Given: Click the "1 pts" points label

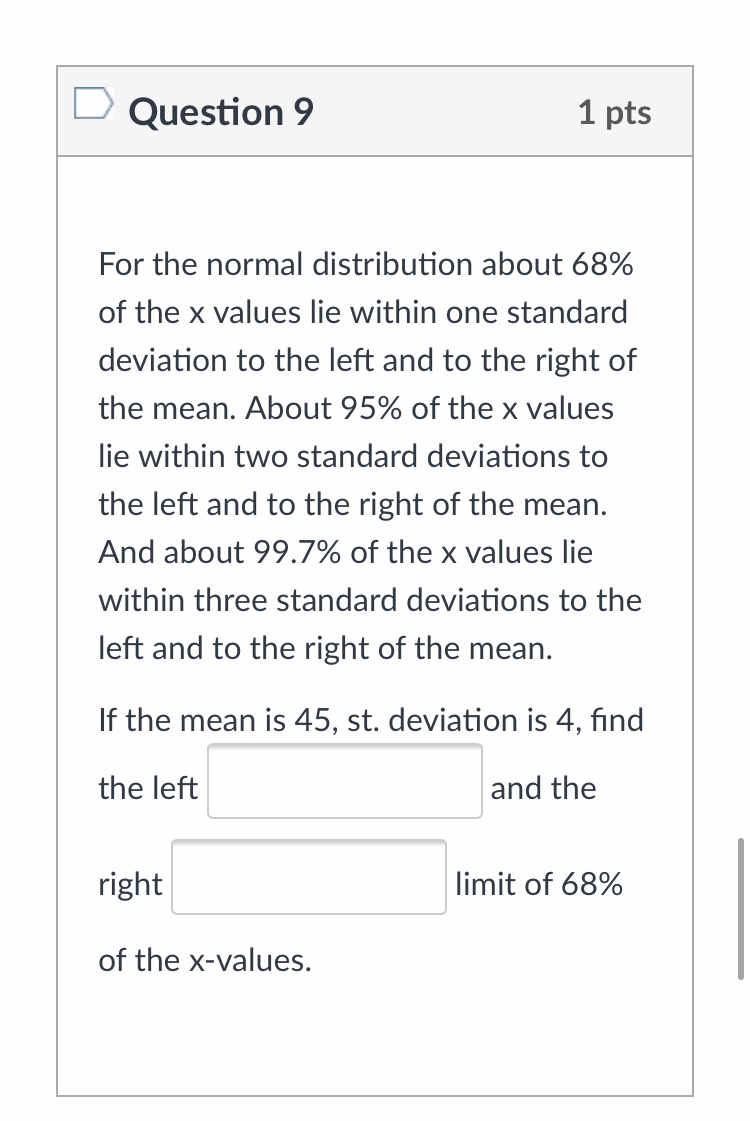Looking at the screenshot, I should [x=614, y=112].
